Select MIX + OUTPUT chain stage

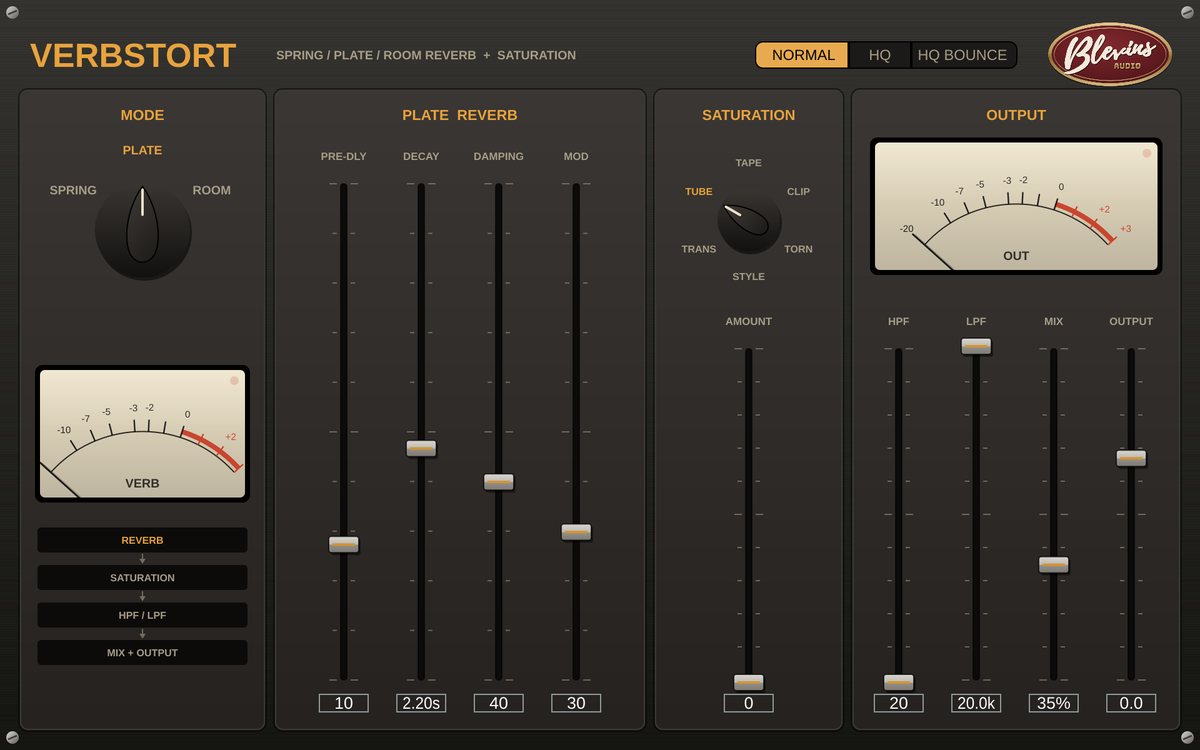point(142,653)
